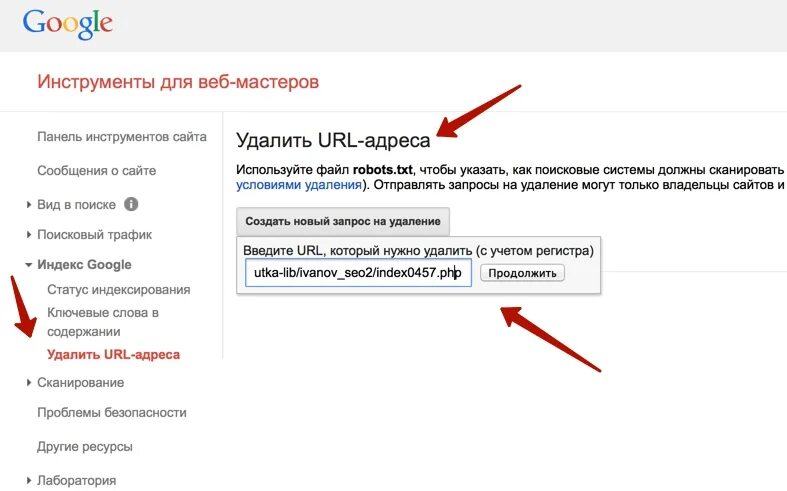Click the info icon next to Вид в поиске
The image size is (787, 491).
[131, 204]
